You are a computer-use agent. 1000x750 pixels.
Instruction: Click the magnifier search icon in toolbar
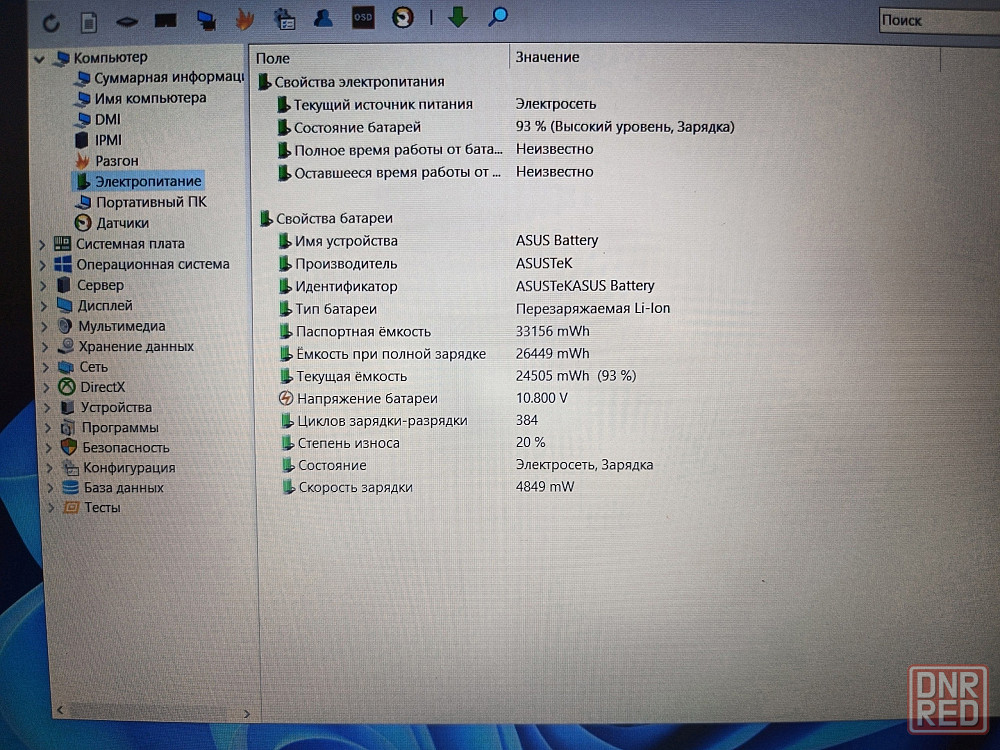pos(498,17)
